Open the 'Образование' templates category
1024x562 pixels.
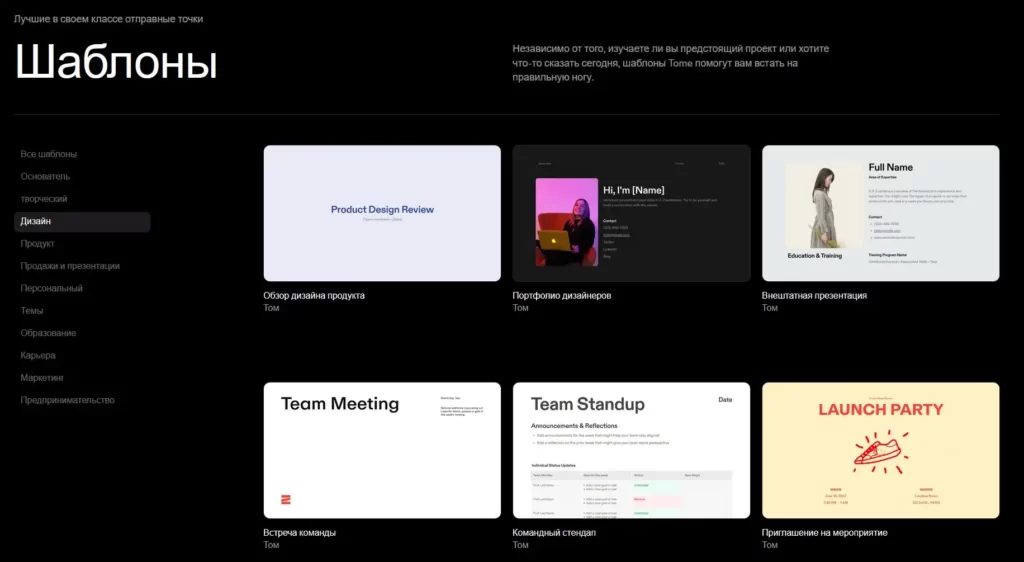coord(48,333)
